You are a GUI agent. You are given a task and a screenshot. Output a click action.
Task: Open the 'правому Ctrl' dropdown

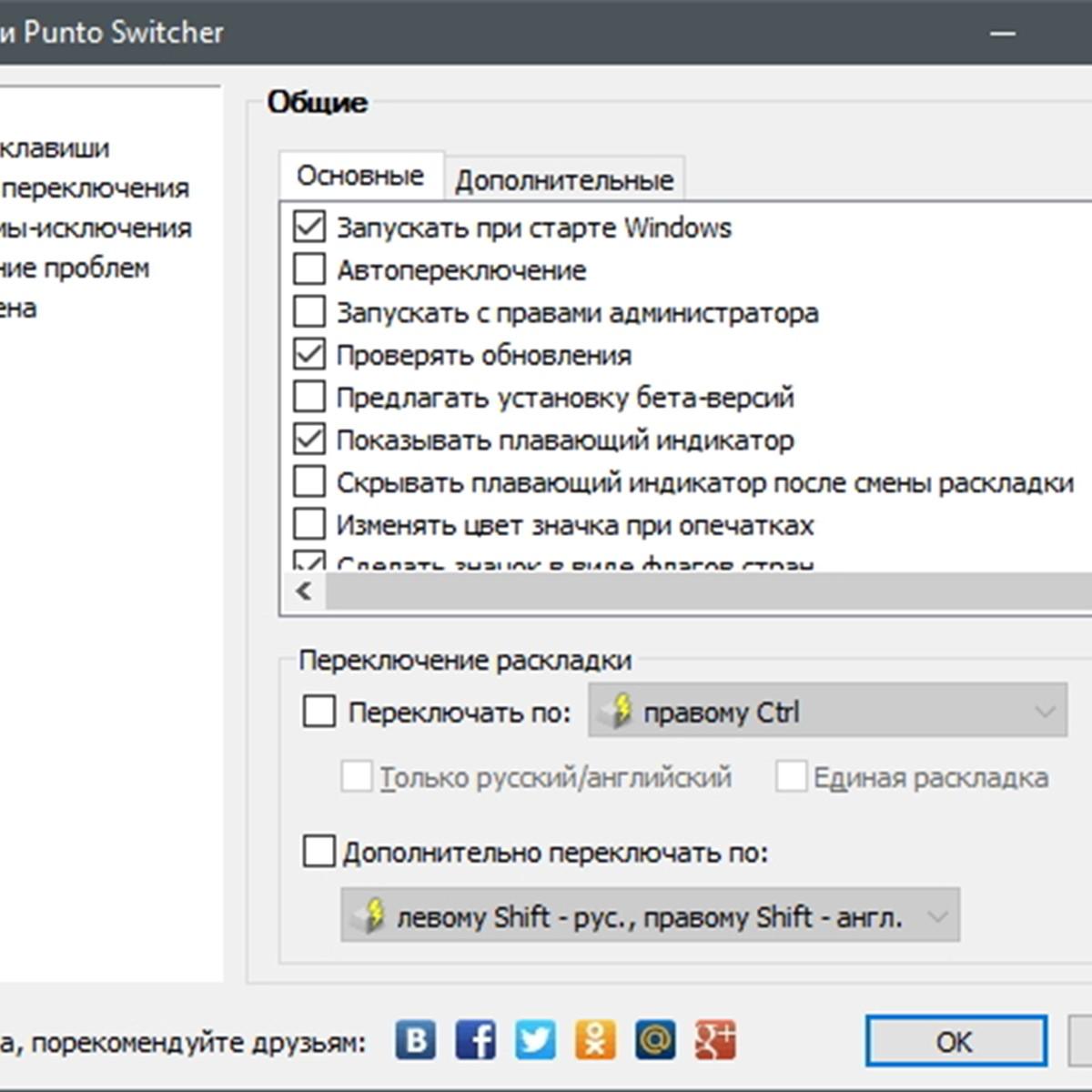click(828, 711)
